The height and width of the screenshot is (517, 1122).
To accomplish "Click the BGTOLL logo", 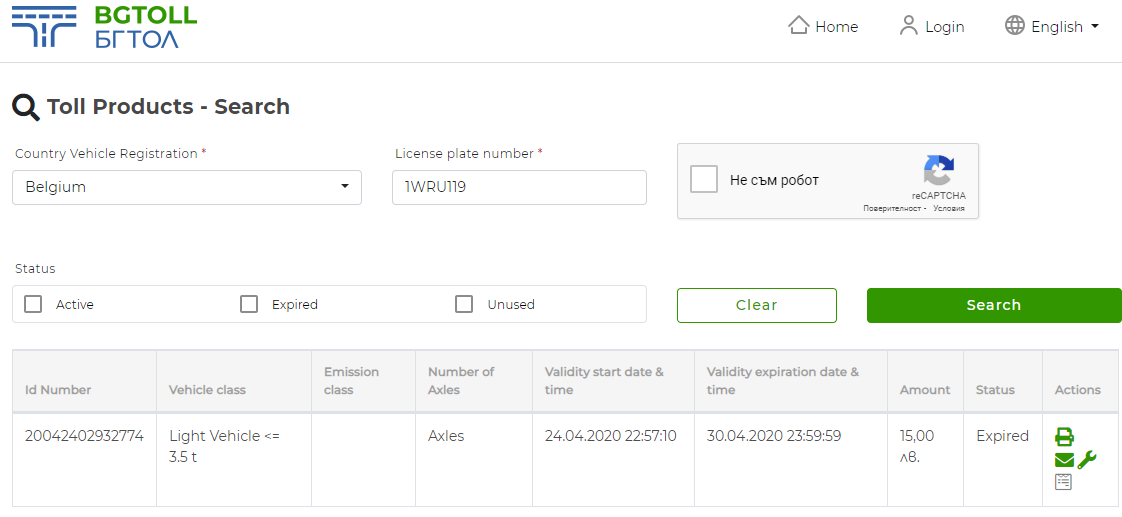I will [x=104, y=27].
